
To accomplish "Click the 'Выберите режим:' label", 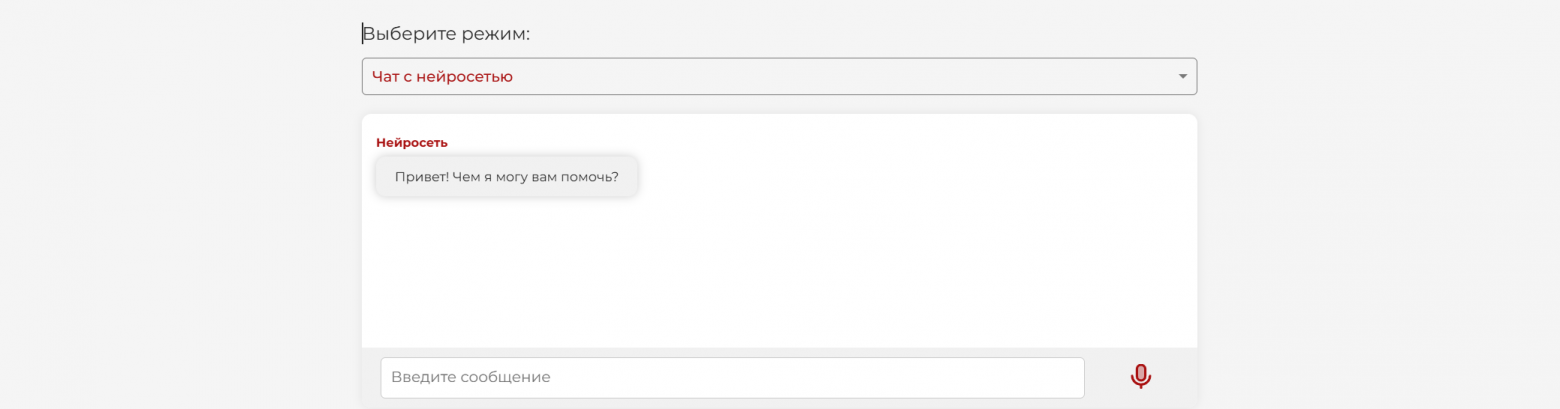I will [x=446, y=34].
